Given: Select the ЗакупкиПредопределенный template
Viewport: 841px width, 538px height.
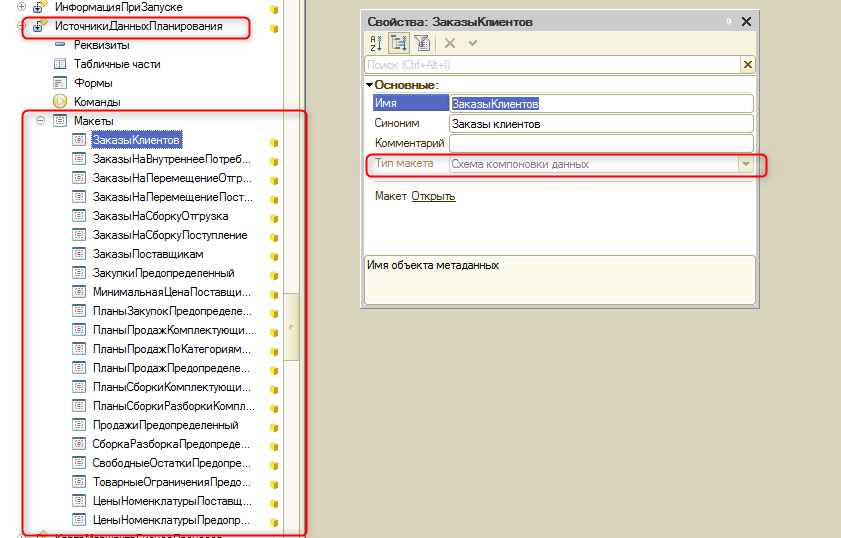Looking at the screenshot, I should click(163, 273).
